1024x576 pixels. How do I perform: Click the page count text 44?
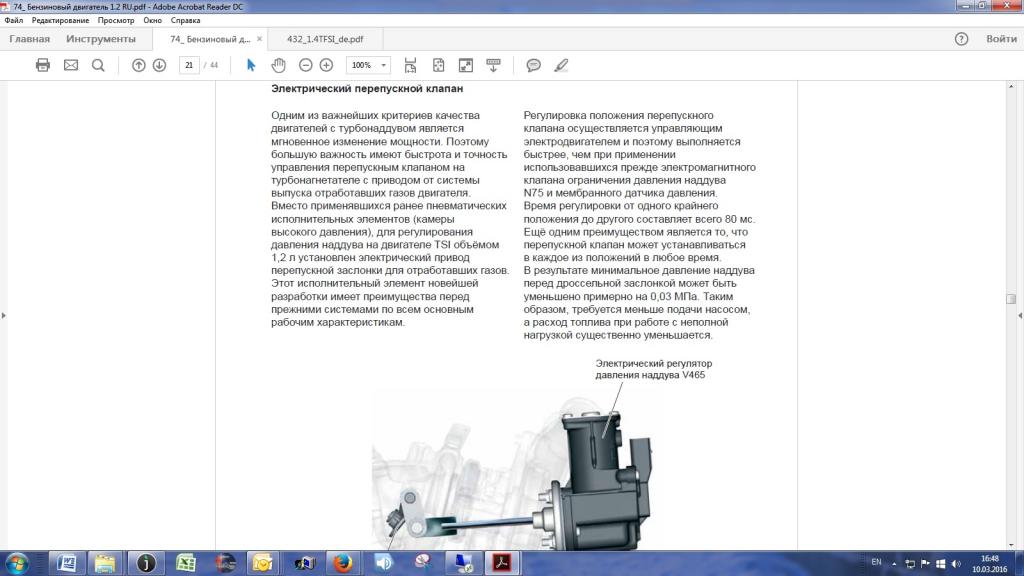click(x=214, y=65)
